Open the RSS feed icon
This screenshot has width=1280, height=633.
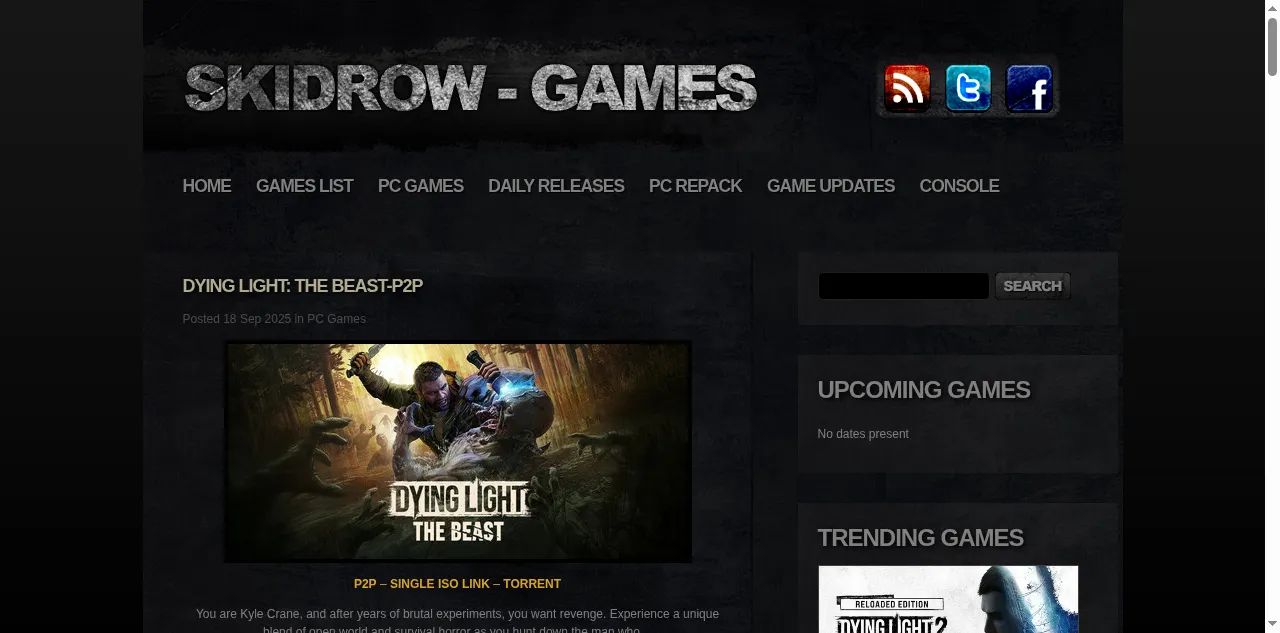(907, 89)
